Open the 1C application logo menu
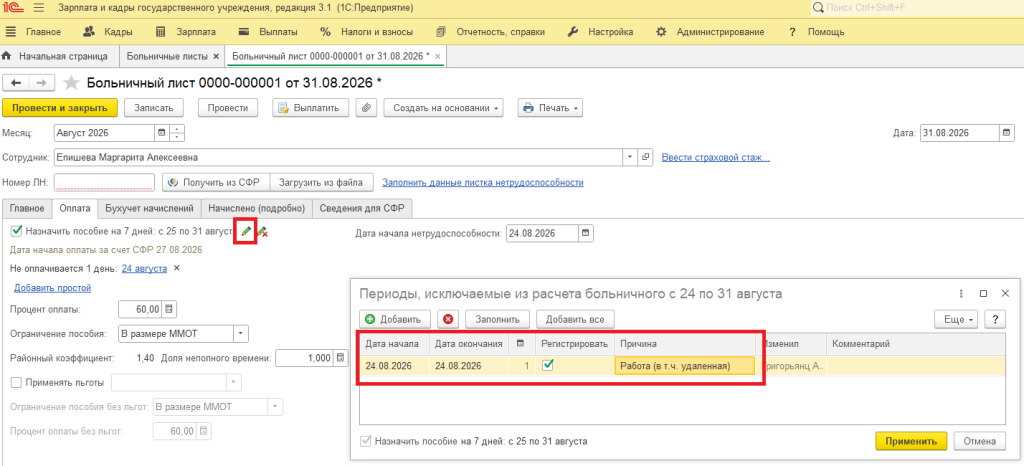This screenshot has width=1024, height=466. coord(13,9)
